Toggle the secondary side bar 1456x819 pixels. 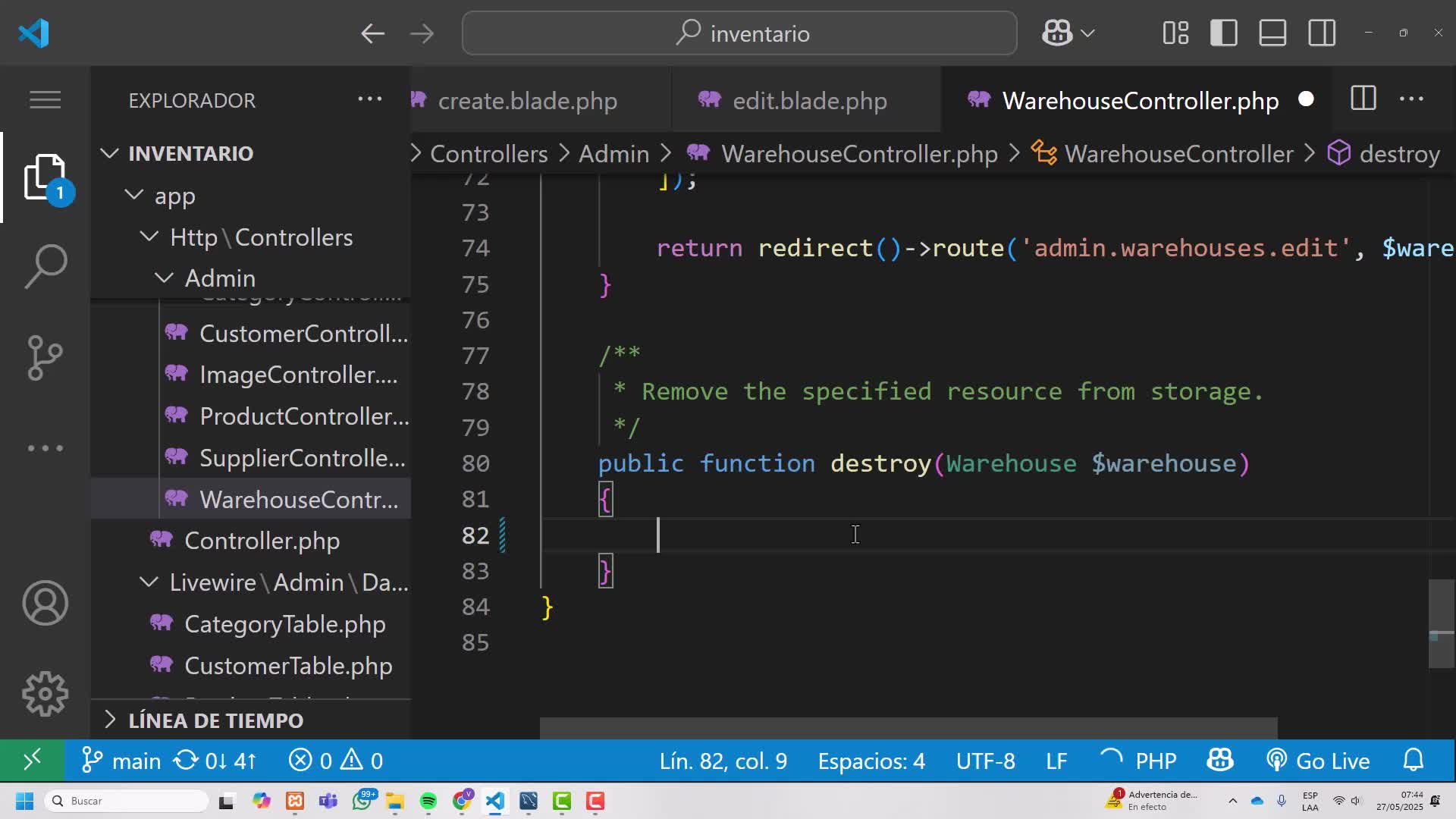click(x=1322, y=33)
